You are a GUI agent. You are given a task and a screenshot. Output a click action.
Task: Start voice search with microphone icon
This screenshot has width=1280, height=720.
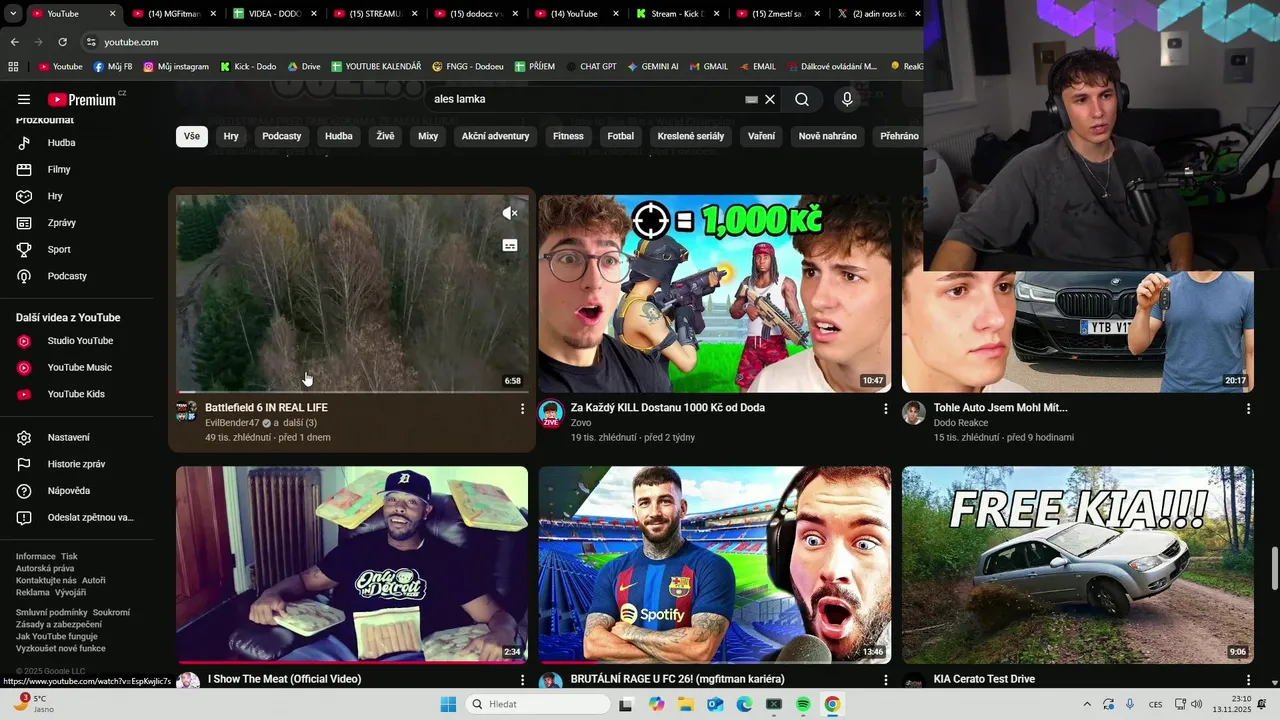pos(847,99)
